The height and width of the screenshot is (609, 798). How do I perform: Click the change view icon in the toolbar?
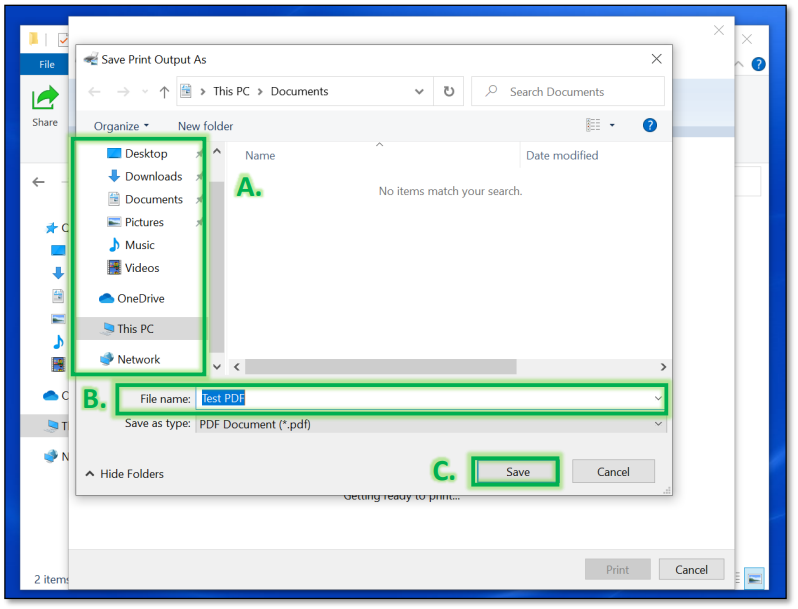click(594, 125)
